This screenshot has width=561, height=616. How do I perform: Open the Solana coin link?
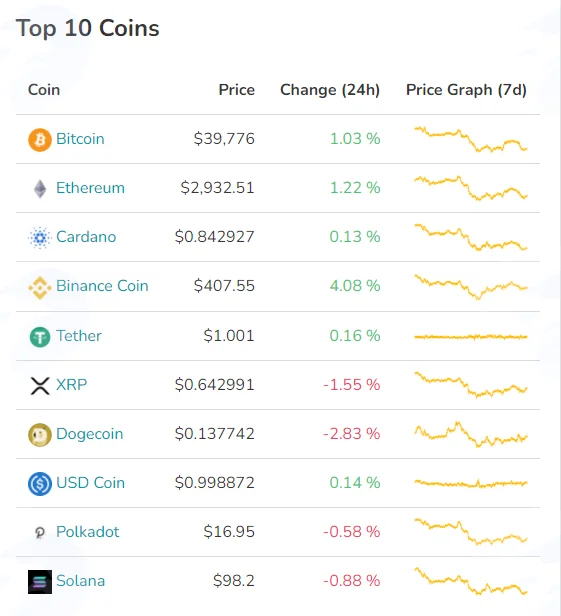pyautogui.click(x=81, y=581)
